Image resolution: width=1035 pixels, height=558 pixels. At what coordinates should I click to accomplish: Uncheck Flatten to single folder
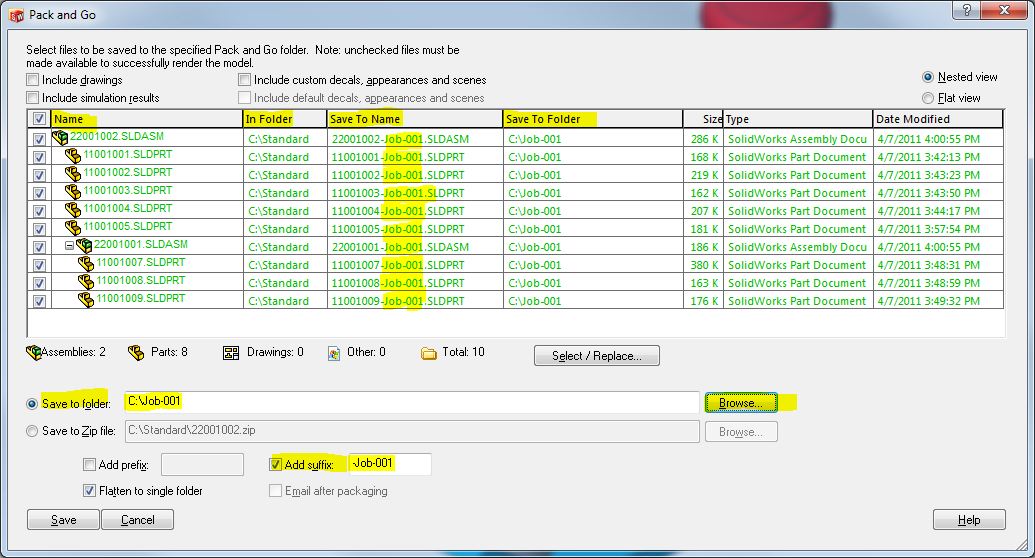[89, 491]
